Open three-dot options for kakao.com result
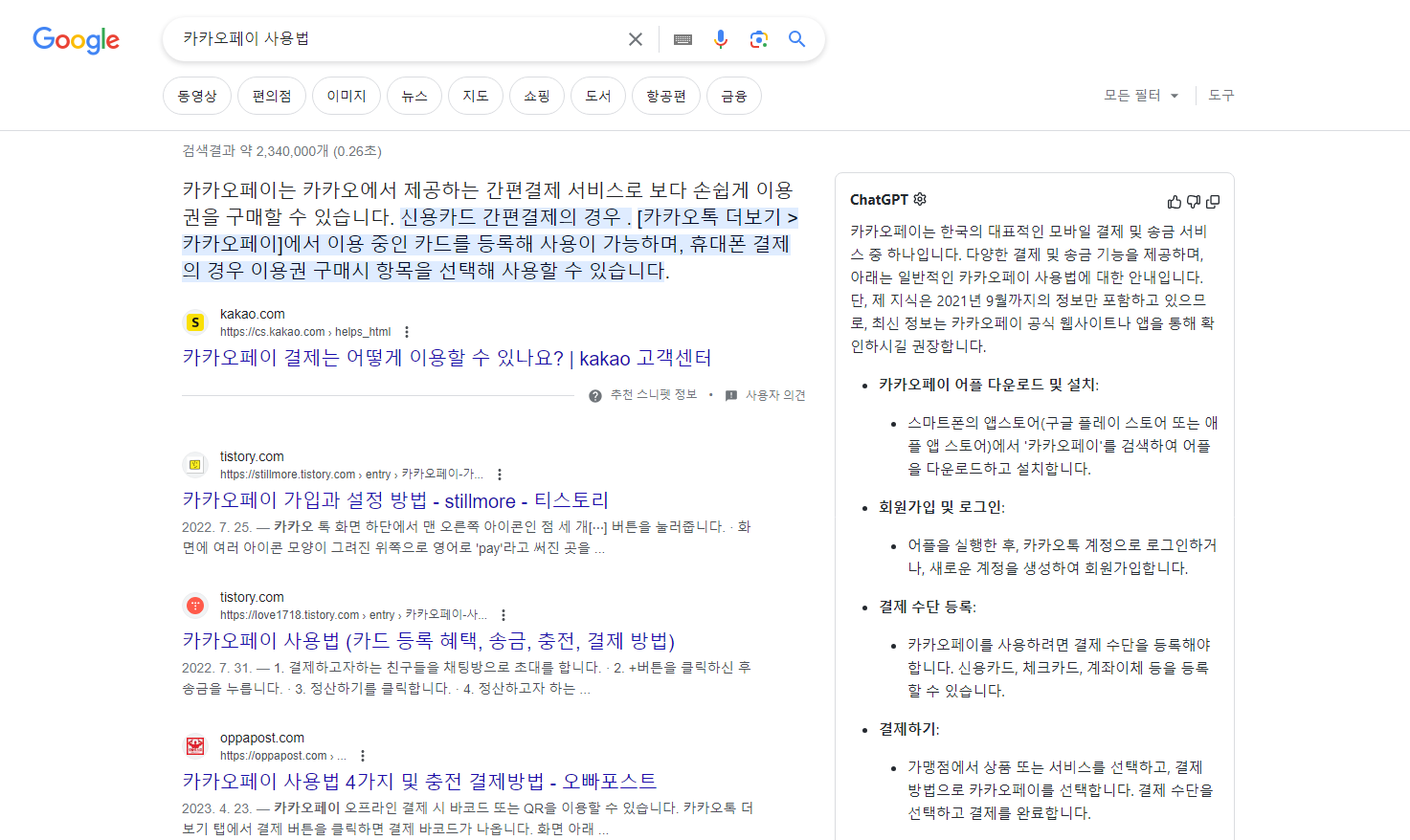Viewport: 1410px width, 840px height. tap(406, 330)
